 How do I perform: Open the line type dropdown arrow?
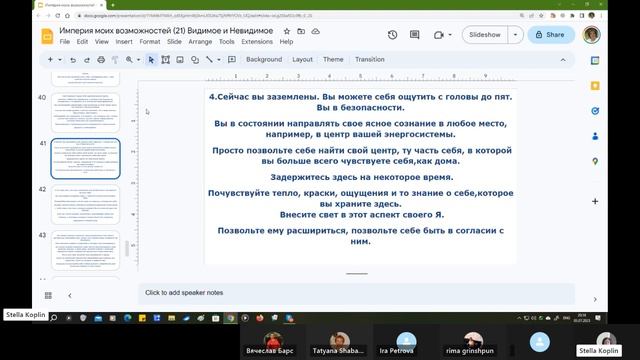pyautogui.click(x=219, y=60)
